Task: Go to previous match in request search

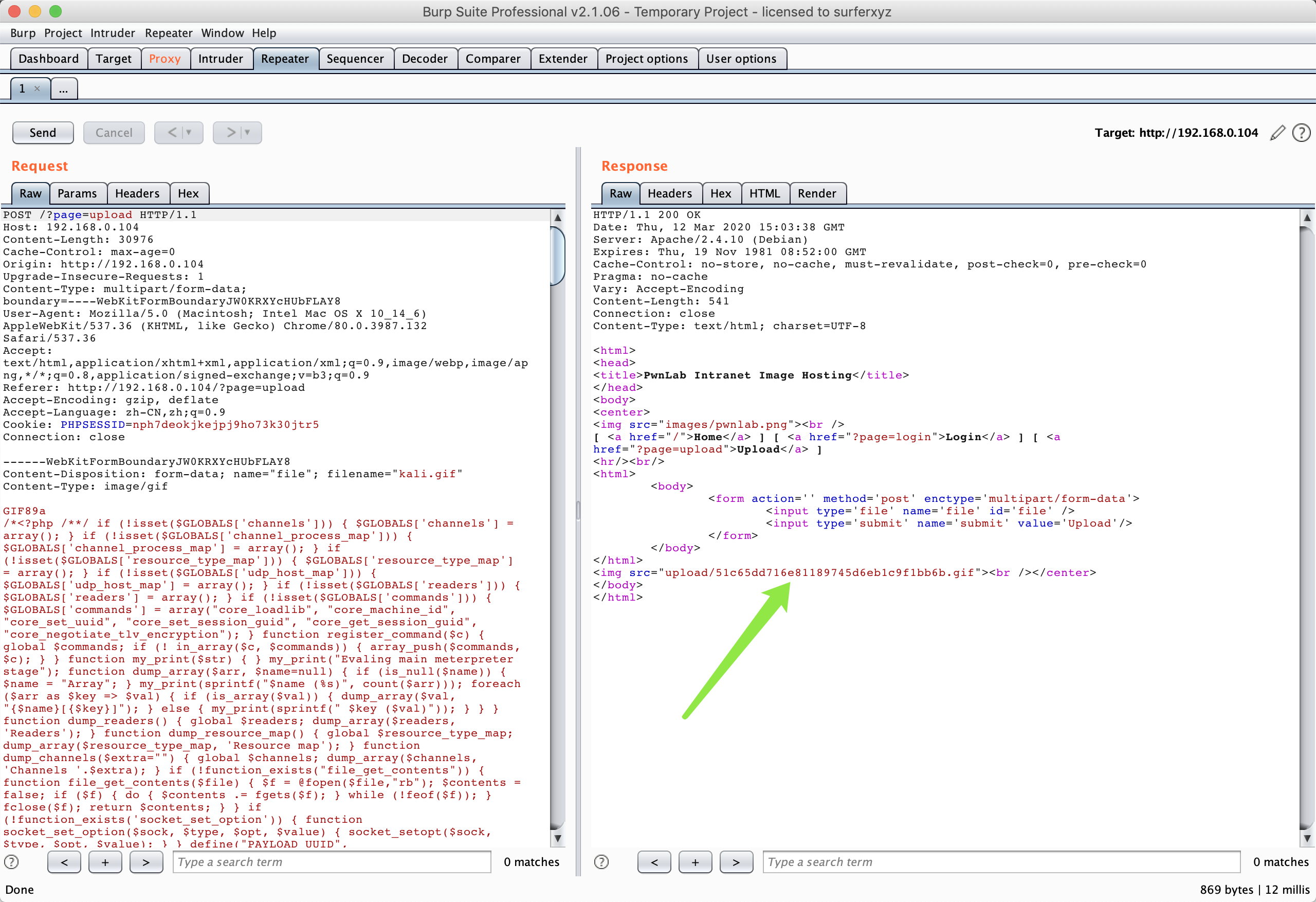Action: [64, 862]
